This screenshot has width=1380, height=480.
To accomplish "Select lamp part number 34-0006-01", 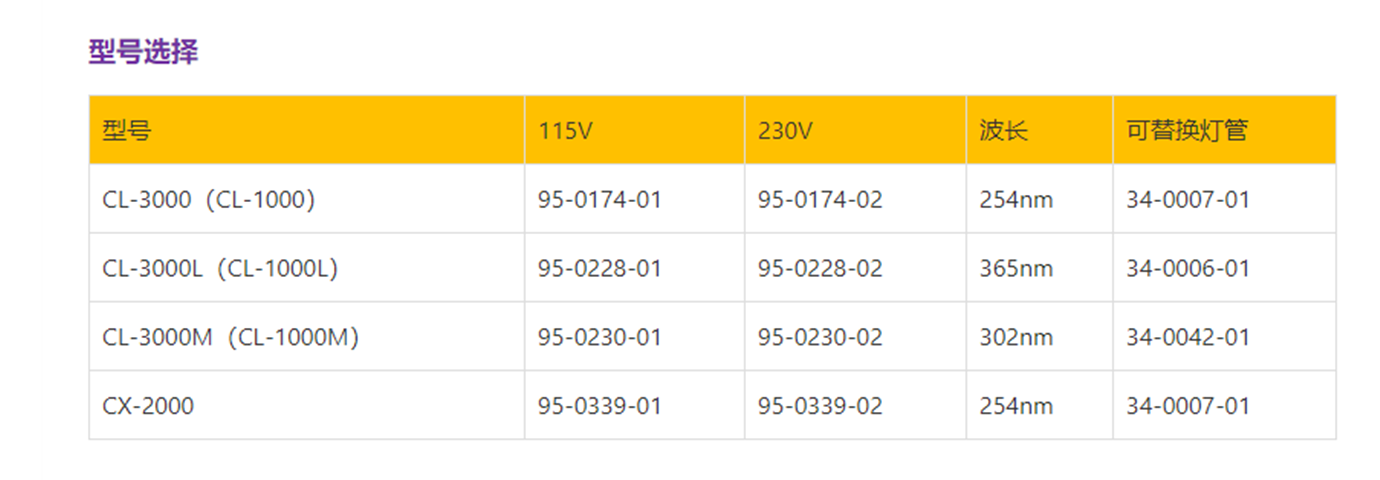I will [x=1188, y=269].
